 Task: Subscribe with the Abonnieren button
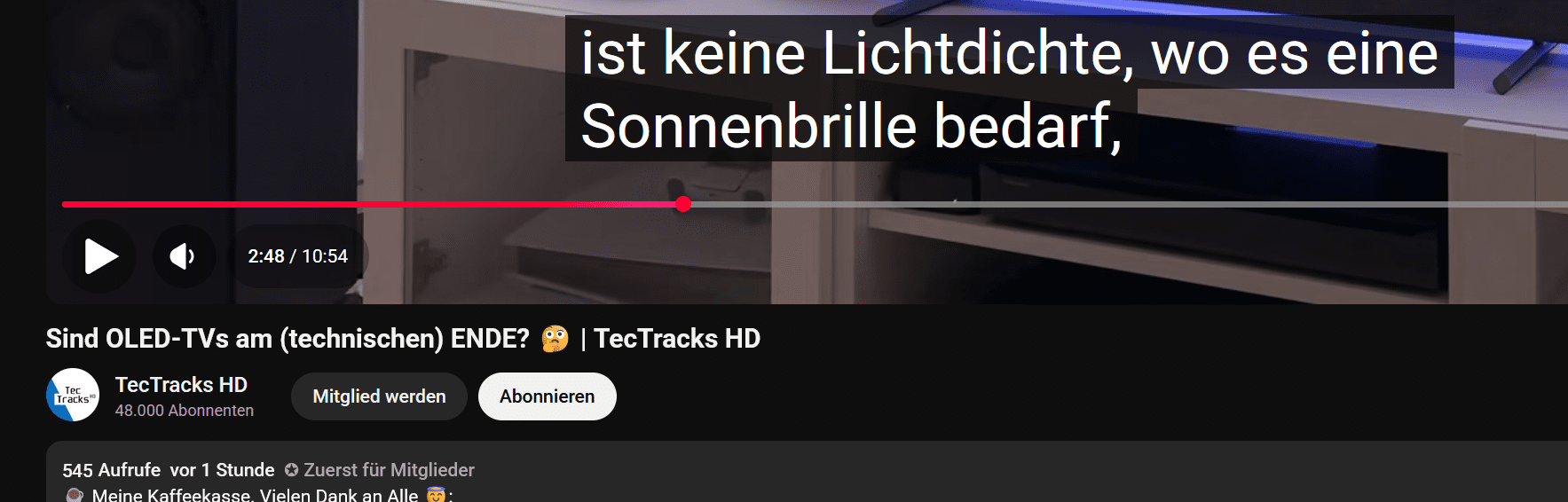[547, 396]
